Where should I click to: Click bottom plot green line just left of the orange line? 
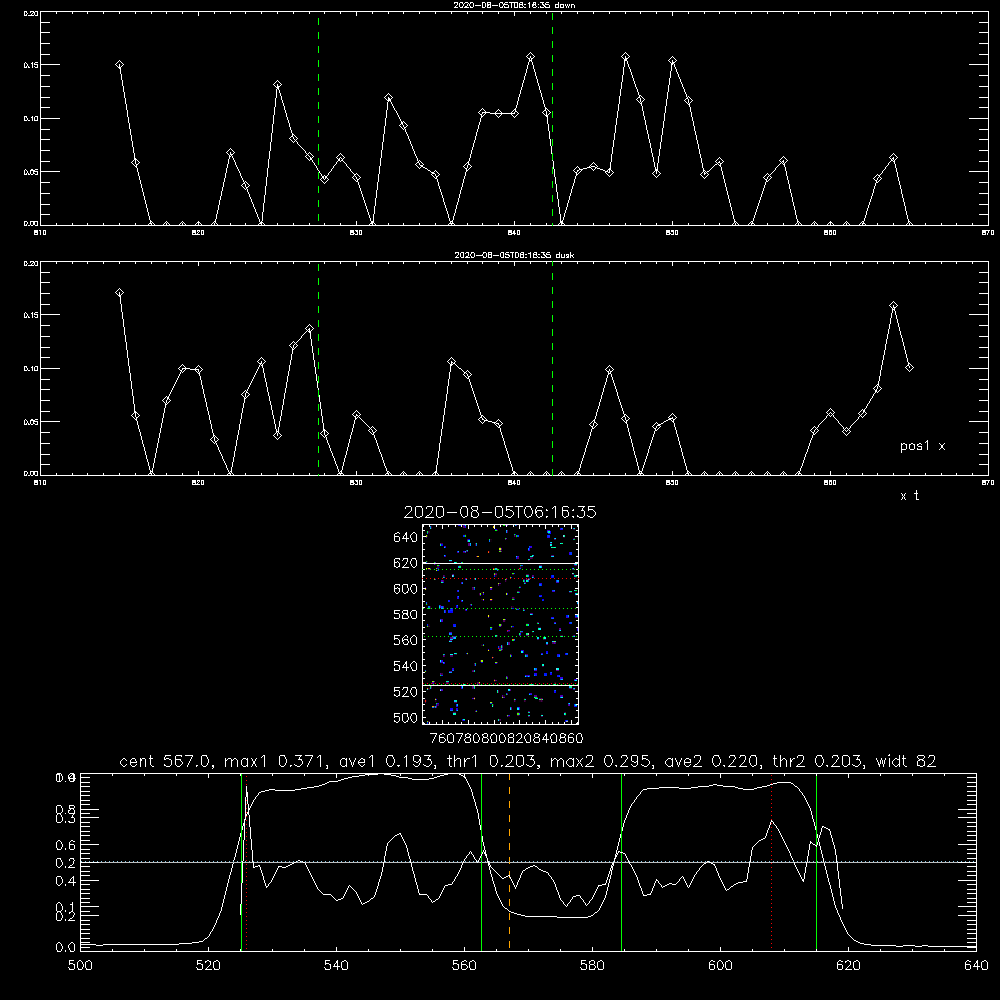[482, 861]
